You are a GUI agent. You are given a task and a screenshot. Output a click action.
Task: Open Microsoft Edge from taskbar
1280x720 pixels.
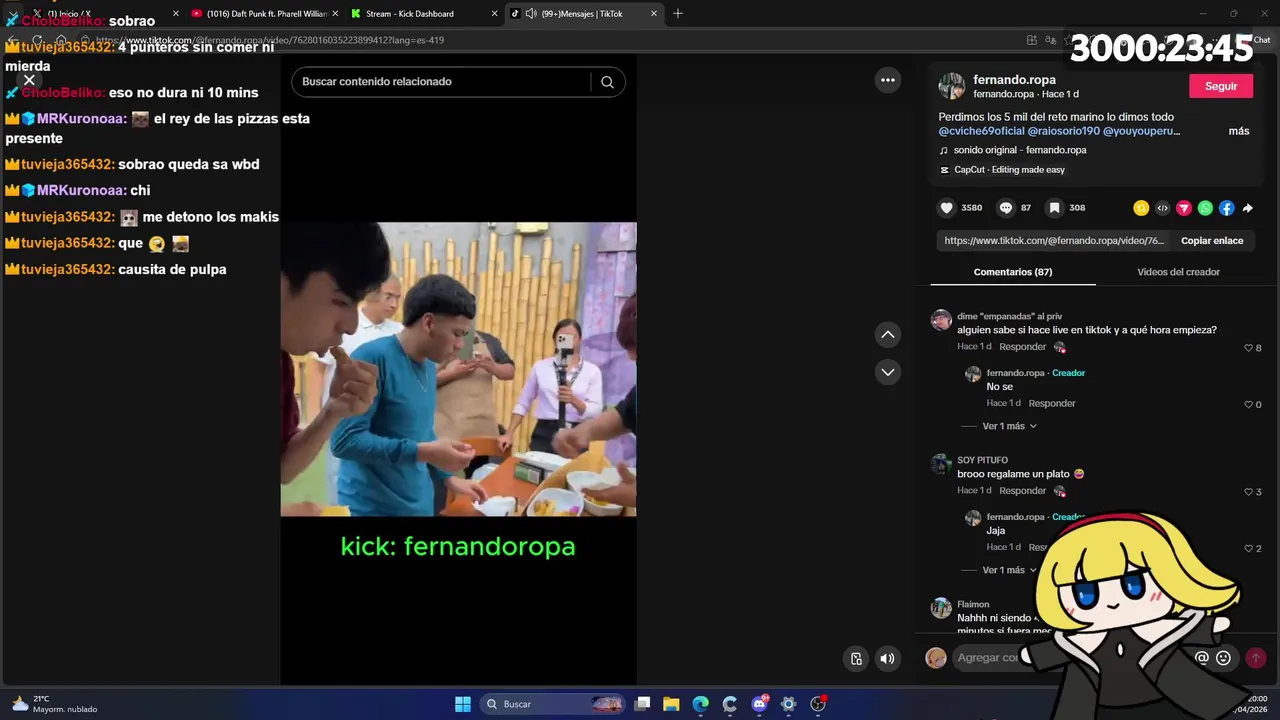point(700,704)
